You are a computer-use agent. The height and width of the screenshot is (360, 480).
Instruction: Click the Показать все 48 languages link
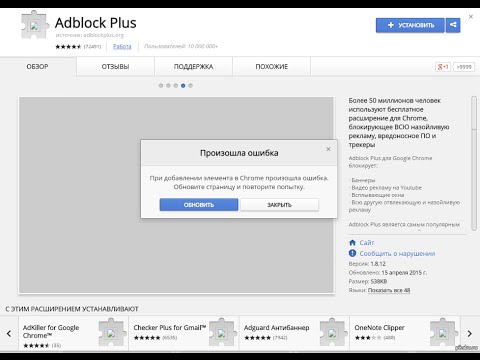(389, 290)
